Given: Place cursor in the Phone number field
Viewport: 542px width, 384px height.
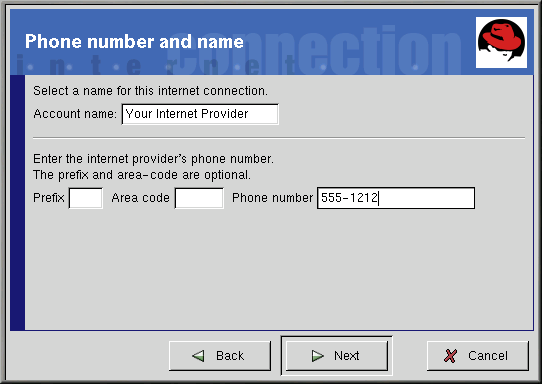Looking at the screenshot, I should [396, 198].
